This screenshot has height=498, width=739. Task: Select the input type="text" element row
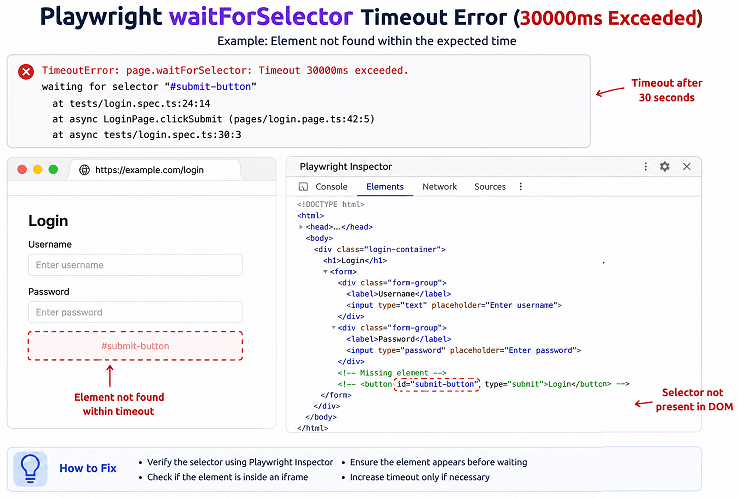(454, 305)
